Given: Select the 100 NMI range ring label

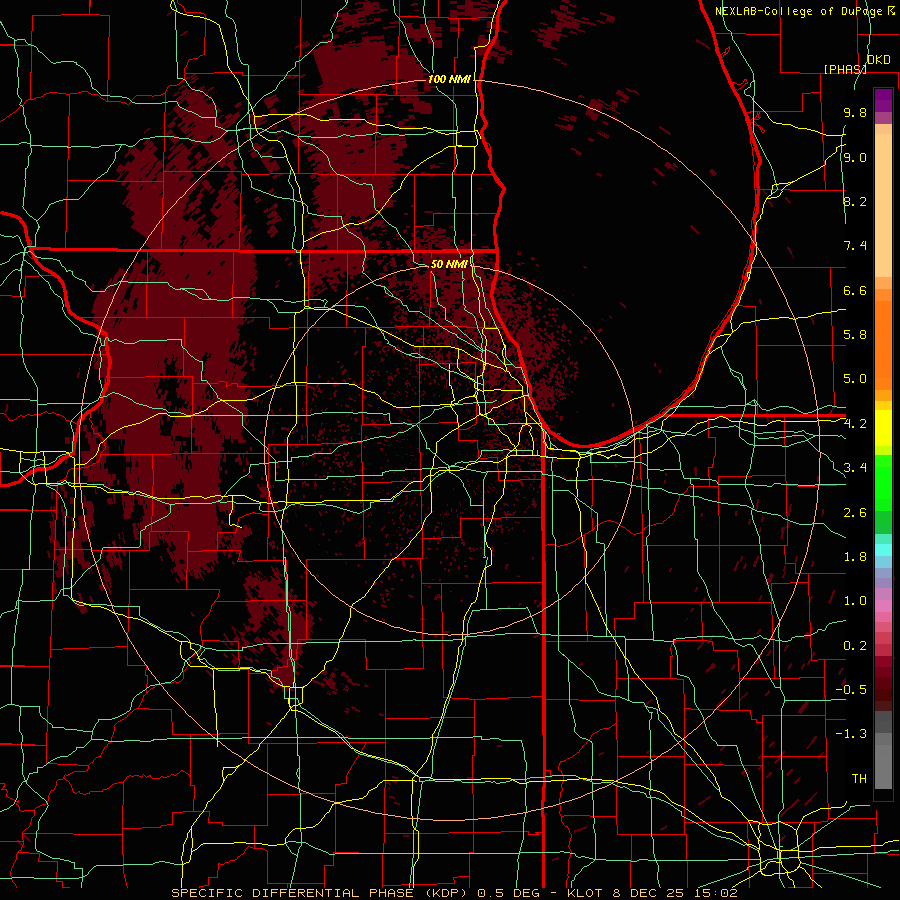Looking at the screenshot, I should [449, 79].
